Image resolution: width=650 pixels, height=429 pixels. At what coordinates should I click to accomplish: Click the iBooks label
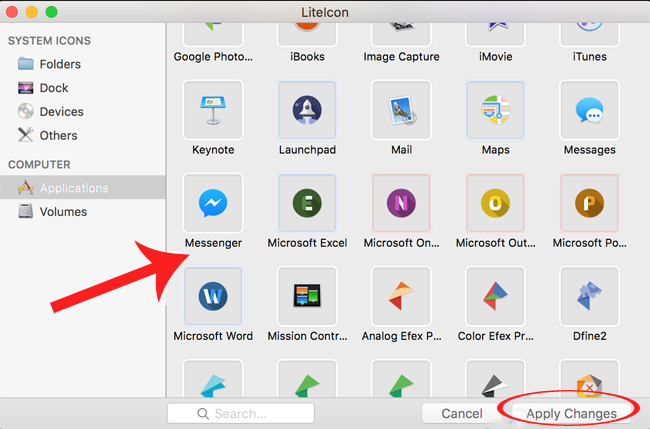pyautogui.click(x=307, y=57)
